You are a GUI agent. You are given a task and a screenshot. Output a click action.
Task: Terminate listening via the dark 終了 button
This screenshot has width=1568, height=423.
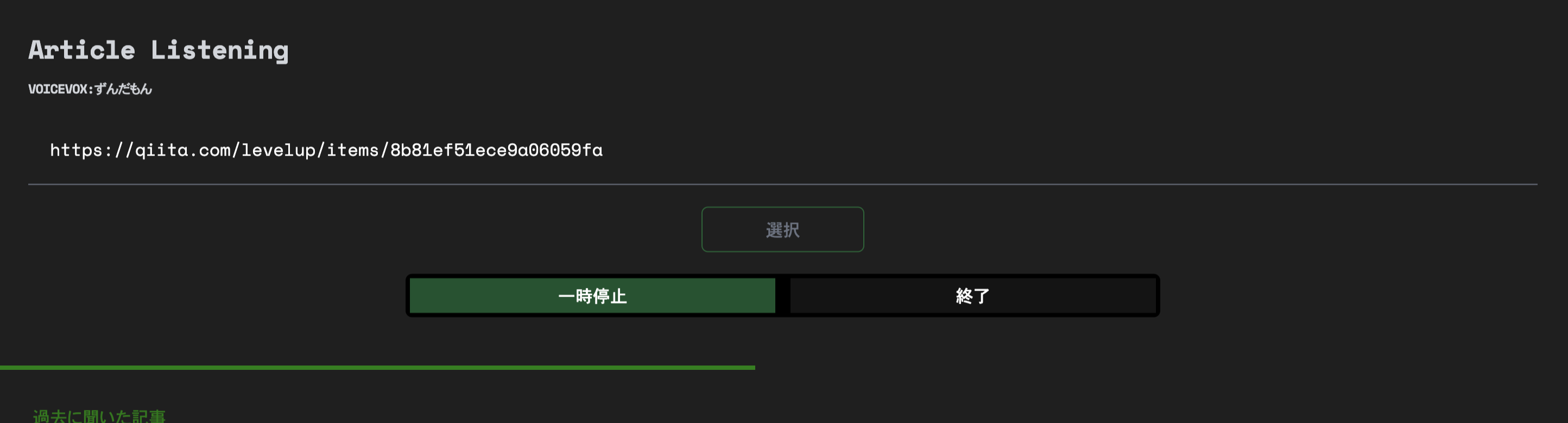tap(972, 296)
